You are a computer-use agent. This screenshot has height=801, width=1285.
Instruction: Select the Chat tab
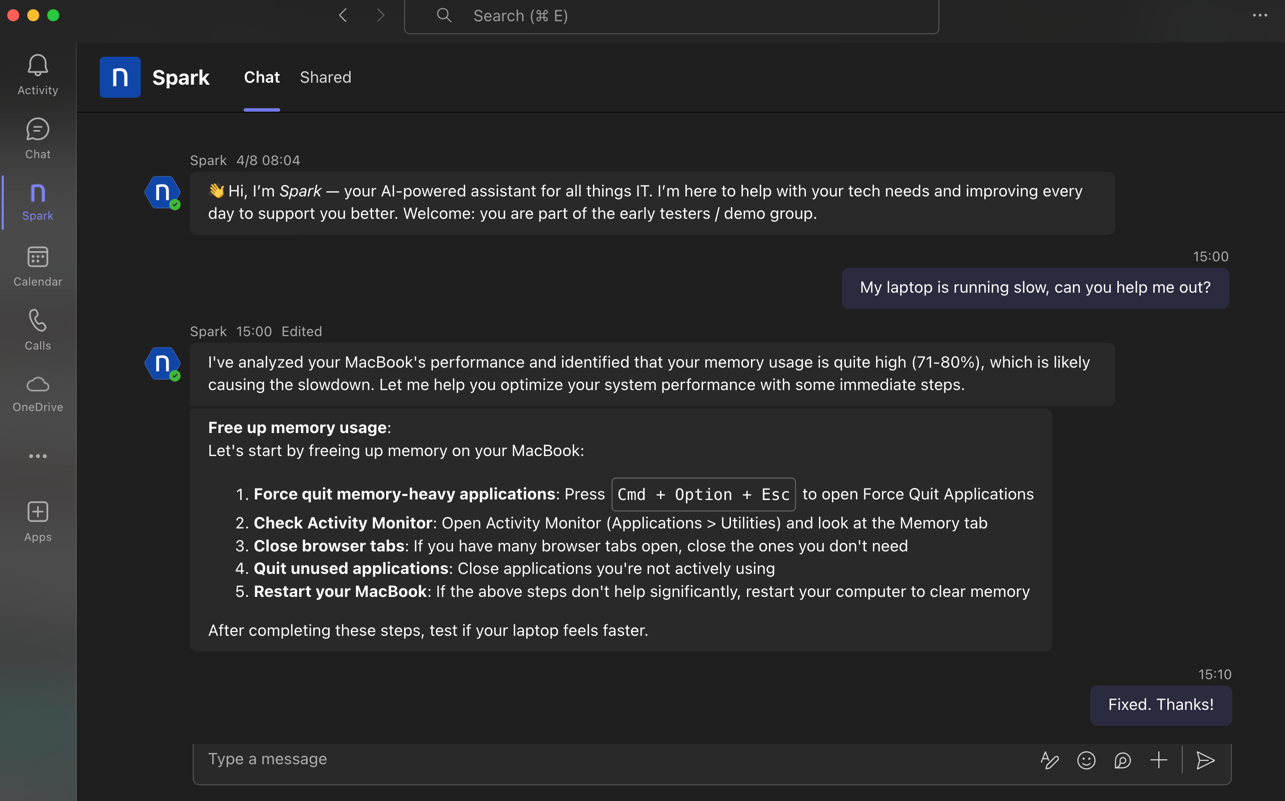pos(261,77)
